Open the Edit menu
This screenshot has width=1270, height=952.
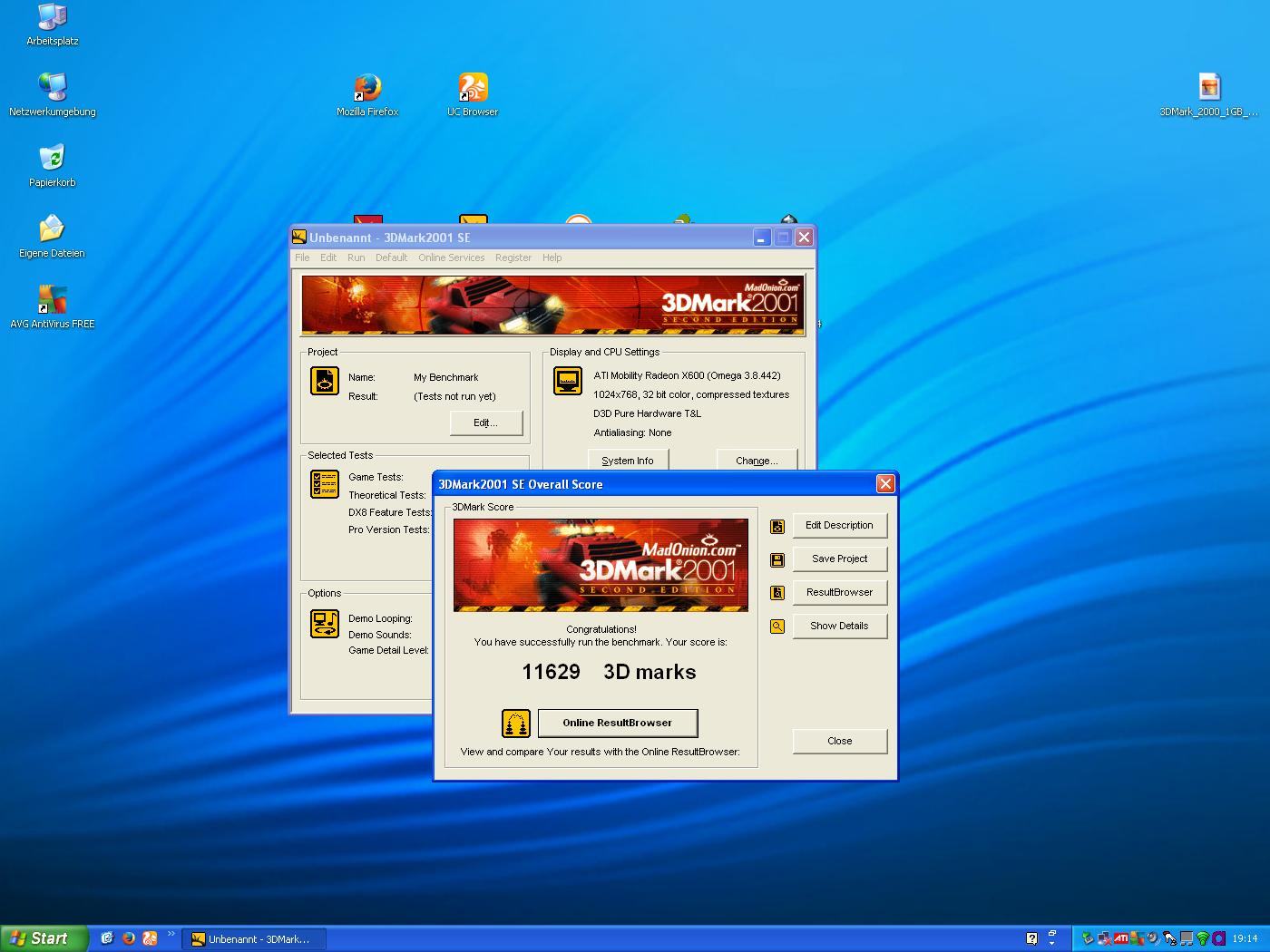coord(328,257)
